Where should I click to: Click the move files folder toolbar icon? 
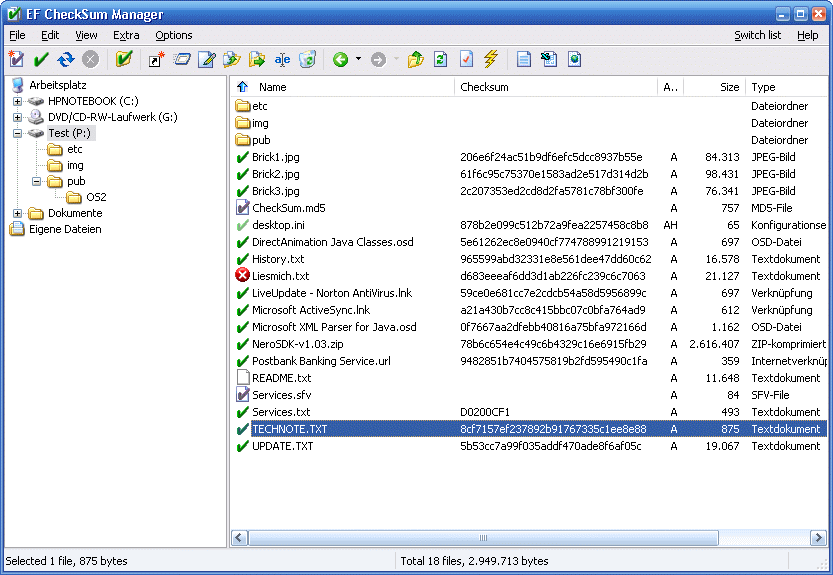tap(257, 59)
